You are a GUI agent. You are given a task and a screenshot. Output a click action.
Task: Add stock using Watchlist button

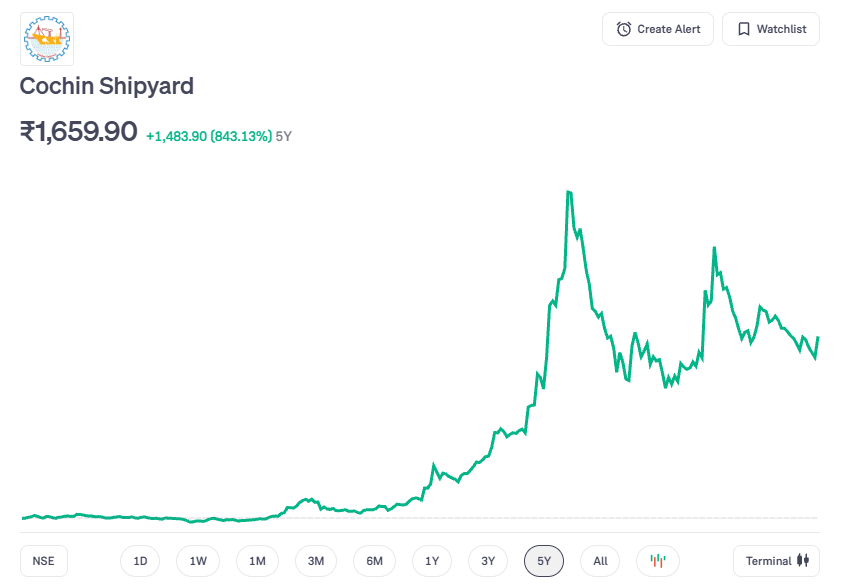[x=770, y=29]
